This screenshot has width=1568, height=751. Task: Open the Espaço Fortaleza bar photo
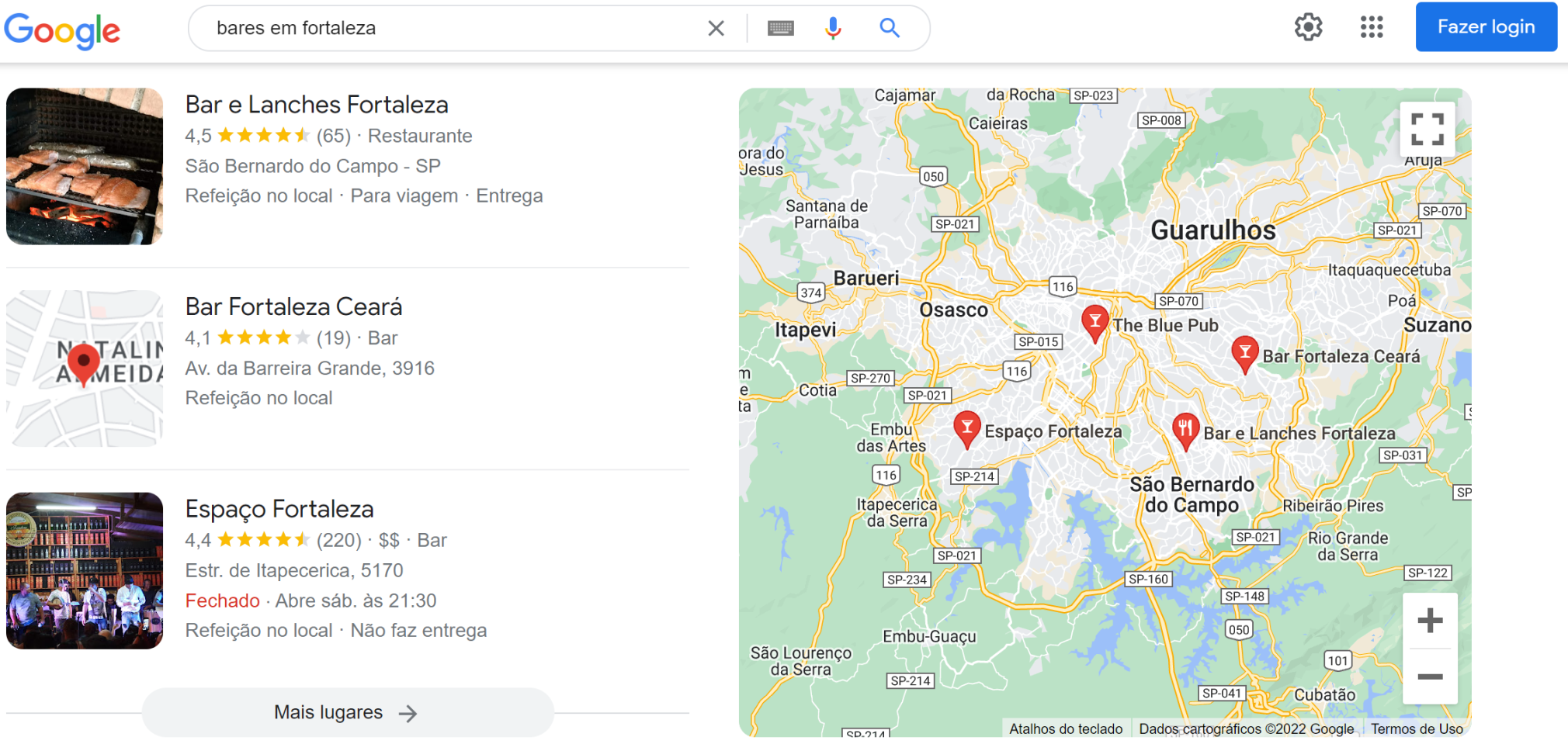(x=85, y=570)
